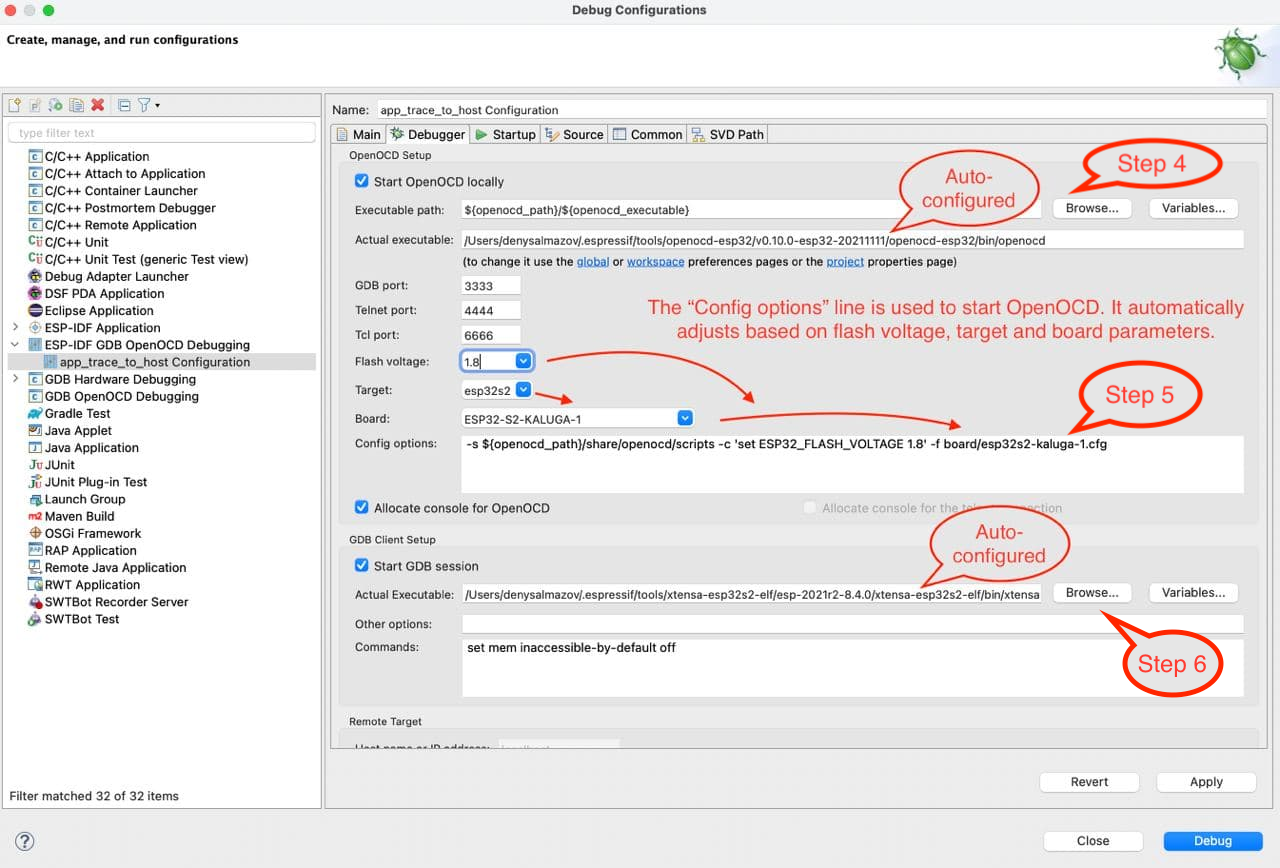Click the New launch configuration icon
Viewport: 1280px width, 868px height.
14,105
